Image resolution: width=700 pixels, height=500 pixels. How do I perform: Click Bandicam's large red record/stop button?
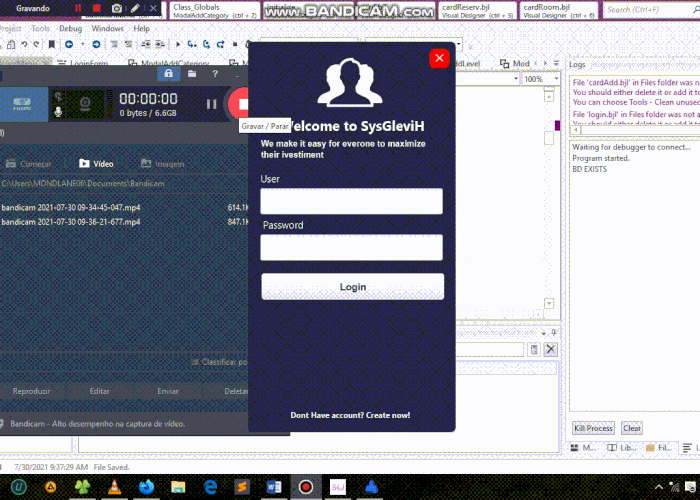tap(239, 104)
